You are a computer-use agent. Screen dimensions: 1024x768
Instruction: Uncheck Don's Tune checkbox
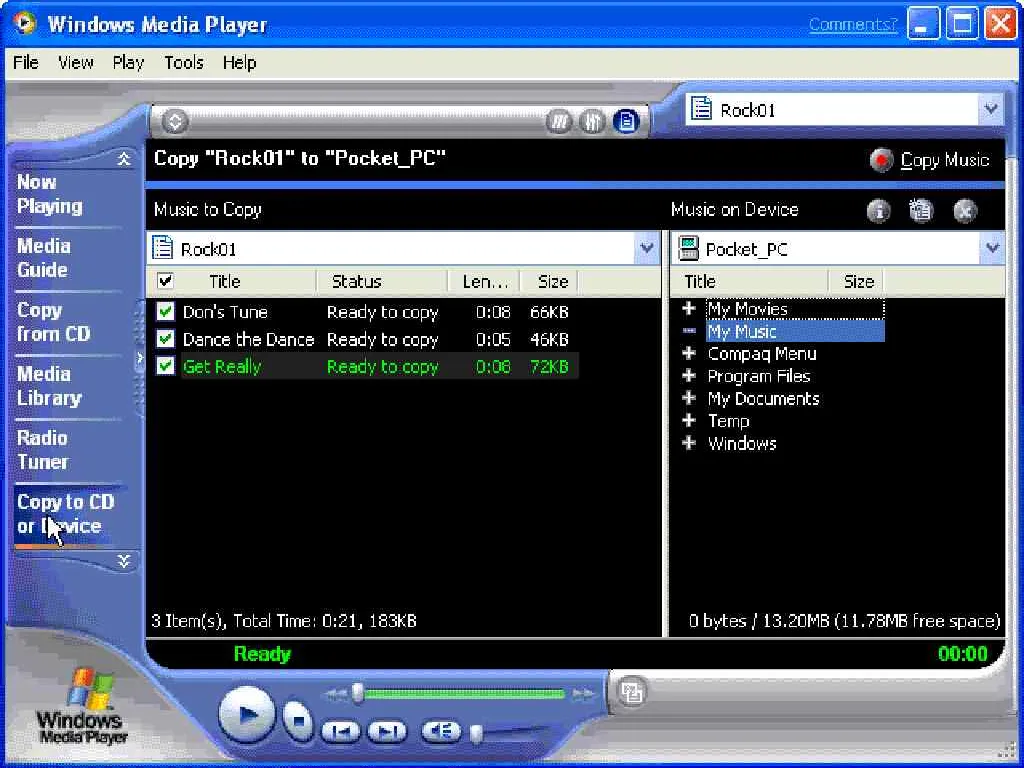(x=166, y=312)
